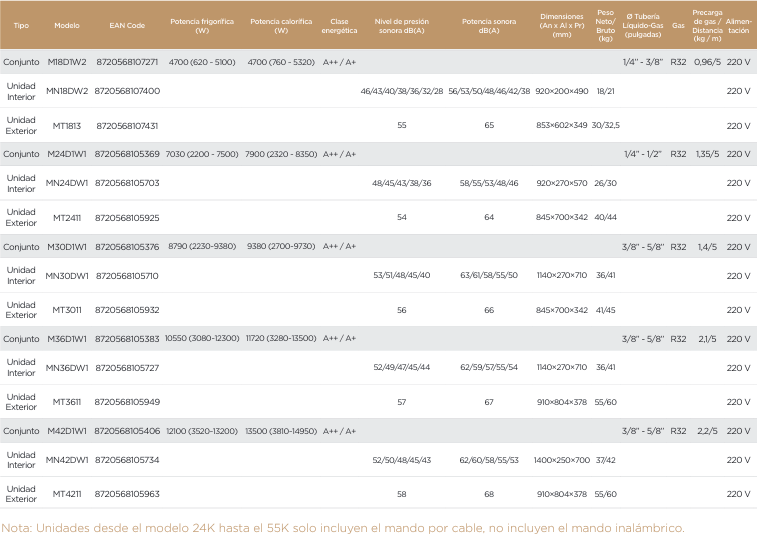This screenshot has height=544, width=757.
Task: Click the 'Clase energética' header
Action: click(x=339, y=26)
